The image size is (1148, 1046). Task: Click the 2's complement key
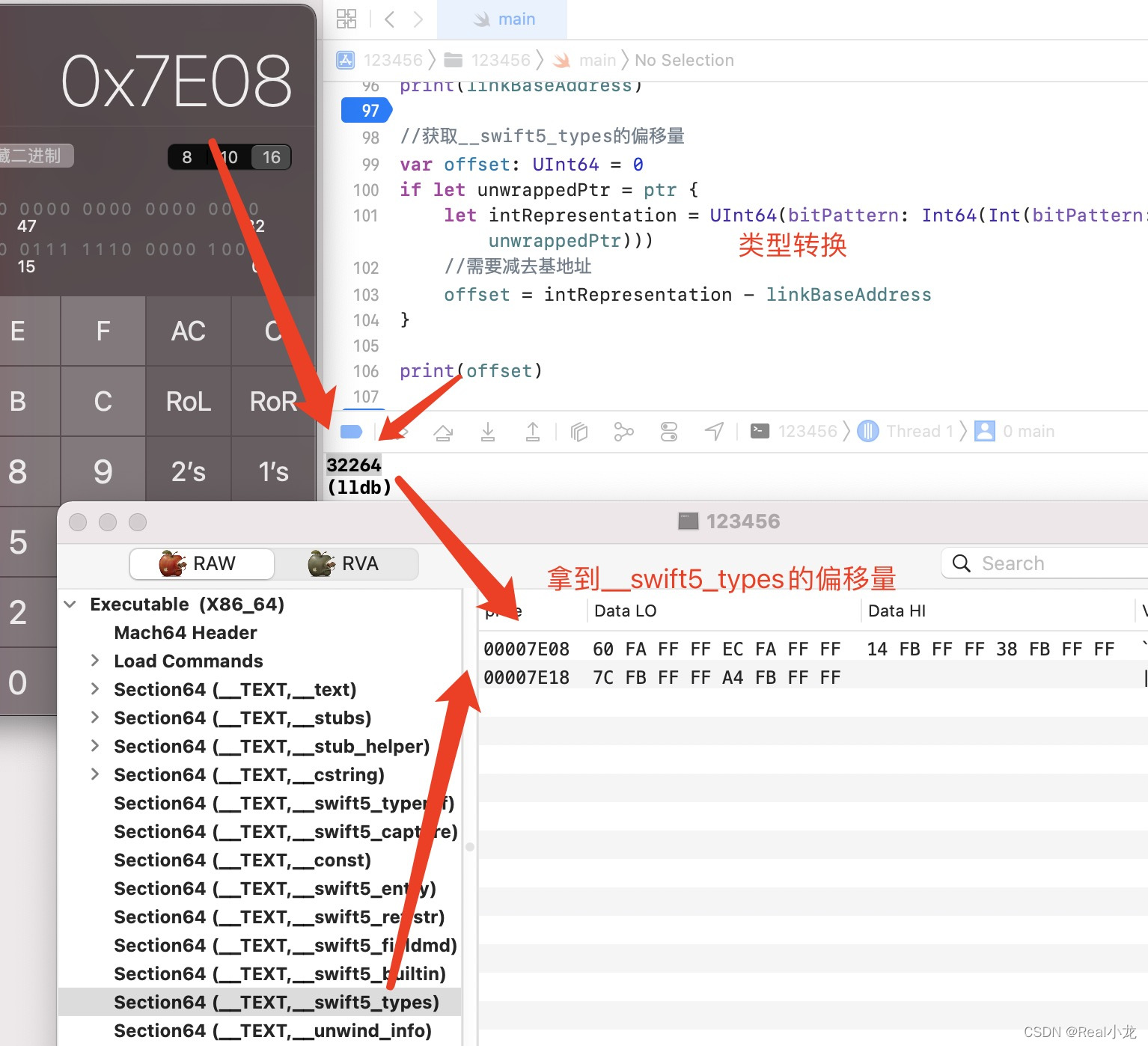188,471
